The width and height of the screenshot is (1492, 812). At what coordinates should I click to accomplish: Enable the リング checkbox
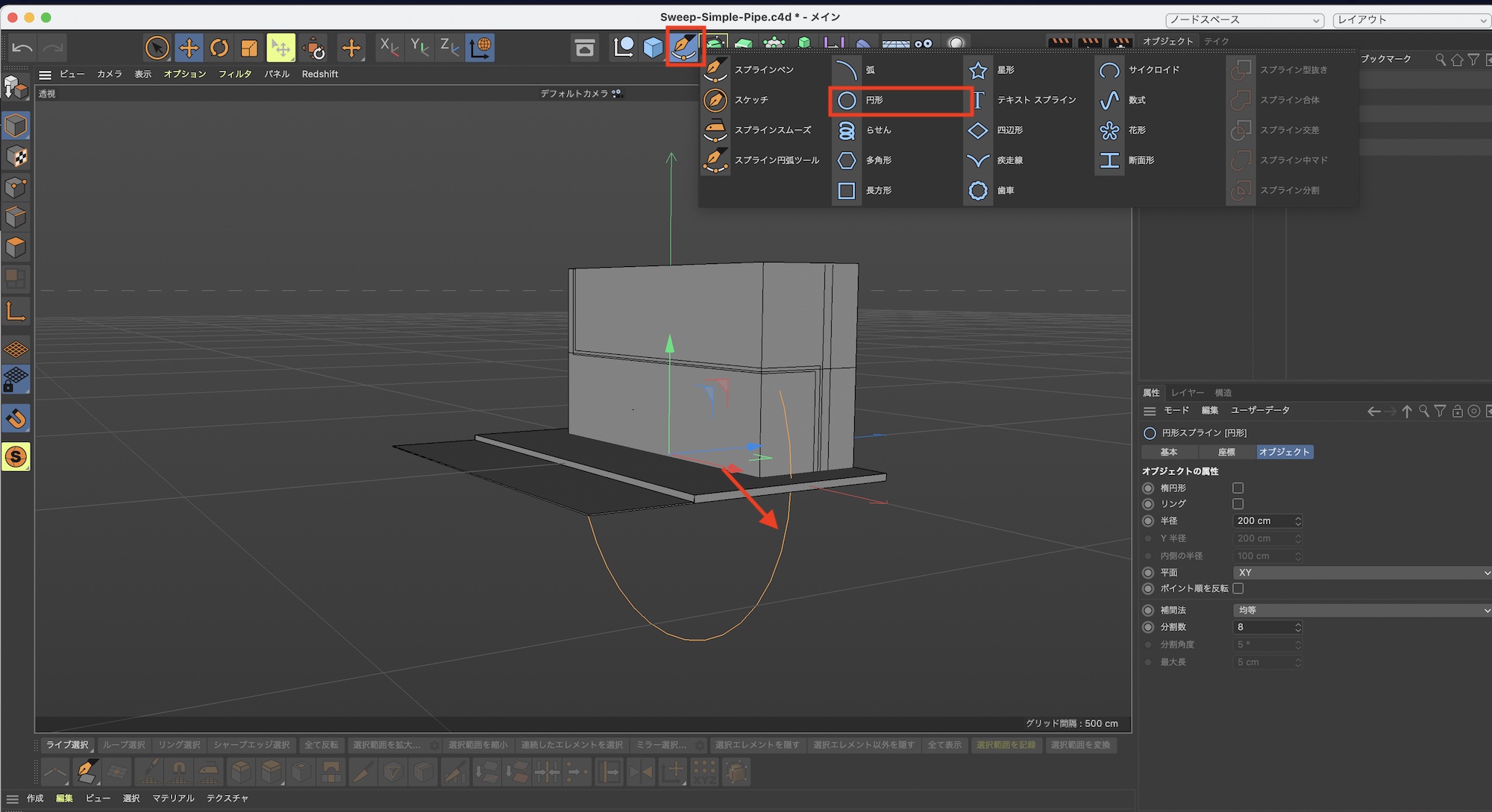tap(1238, 504)
